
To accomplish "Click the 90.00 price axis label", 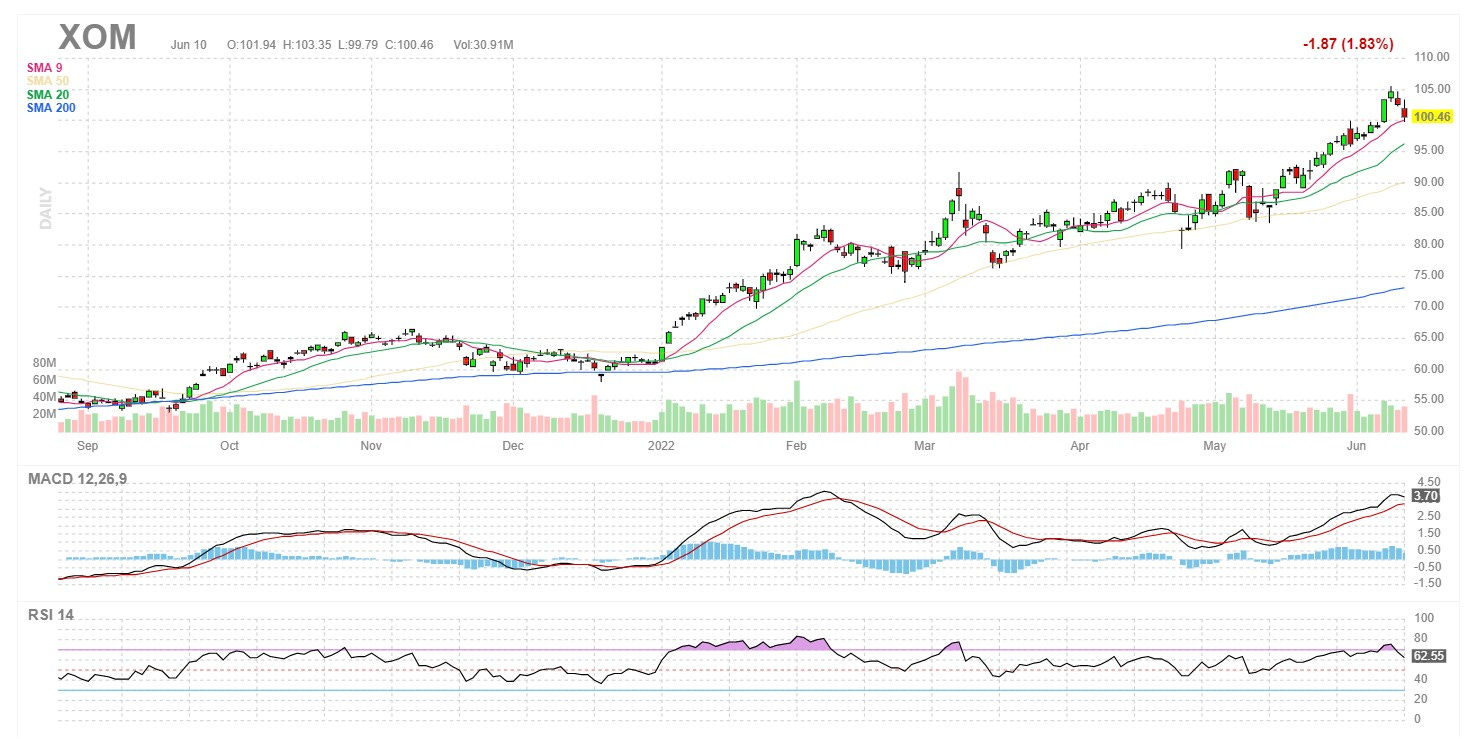I will (x=1431, y=181).
